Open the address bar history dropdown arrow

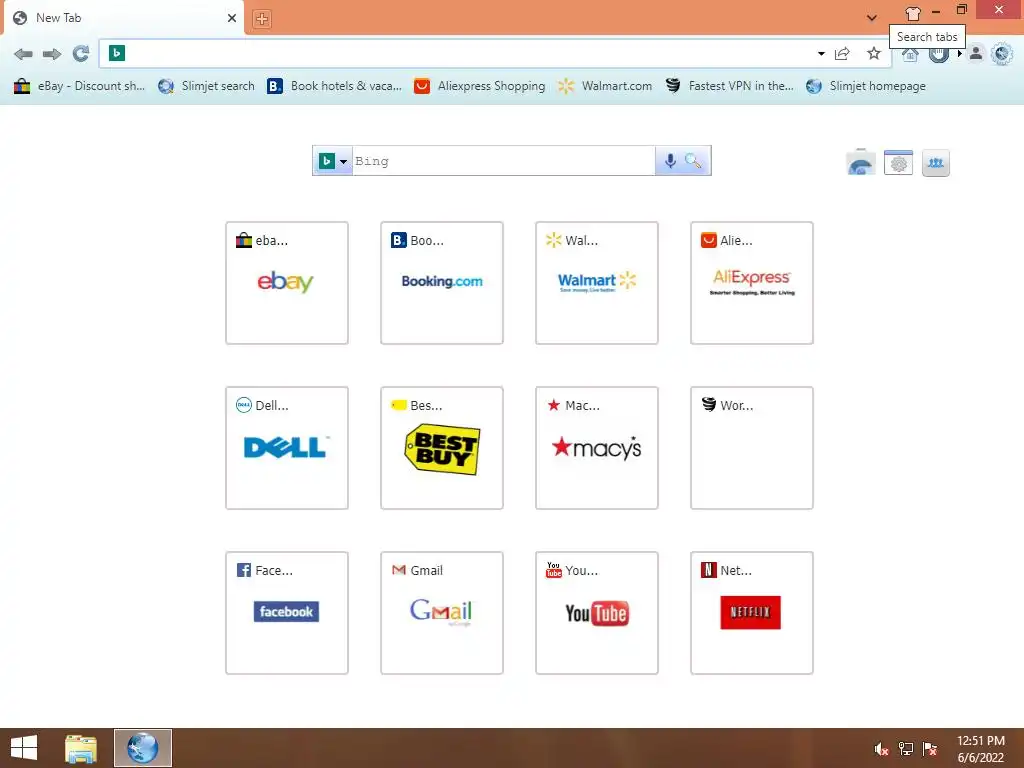pyautogui.click(x=821, y=54)
